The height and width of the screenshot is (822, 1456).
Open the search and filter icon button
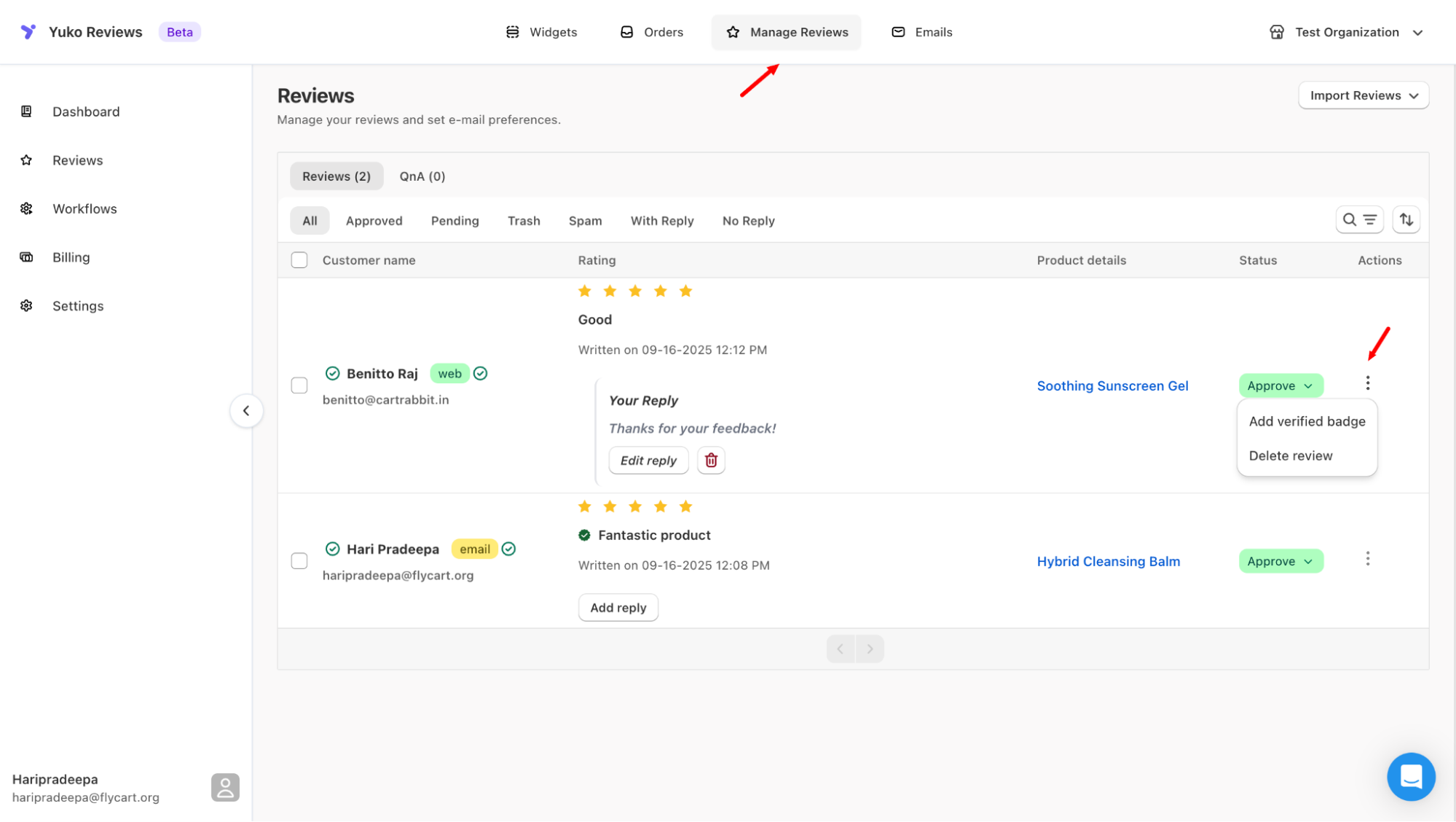point(1359,220)
